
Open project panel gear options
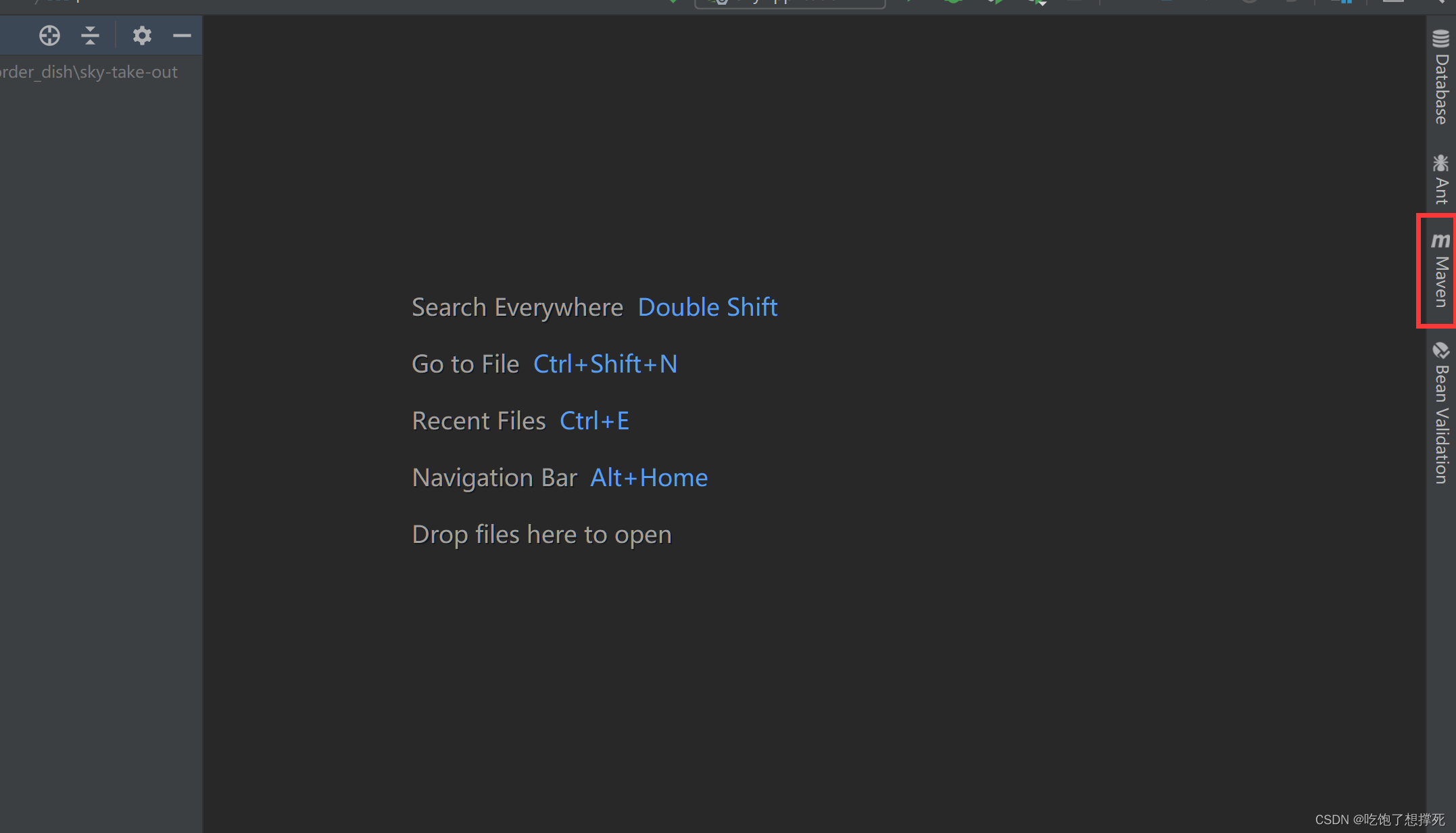click(x=142, y=35)
